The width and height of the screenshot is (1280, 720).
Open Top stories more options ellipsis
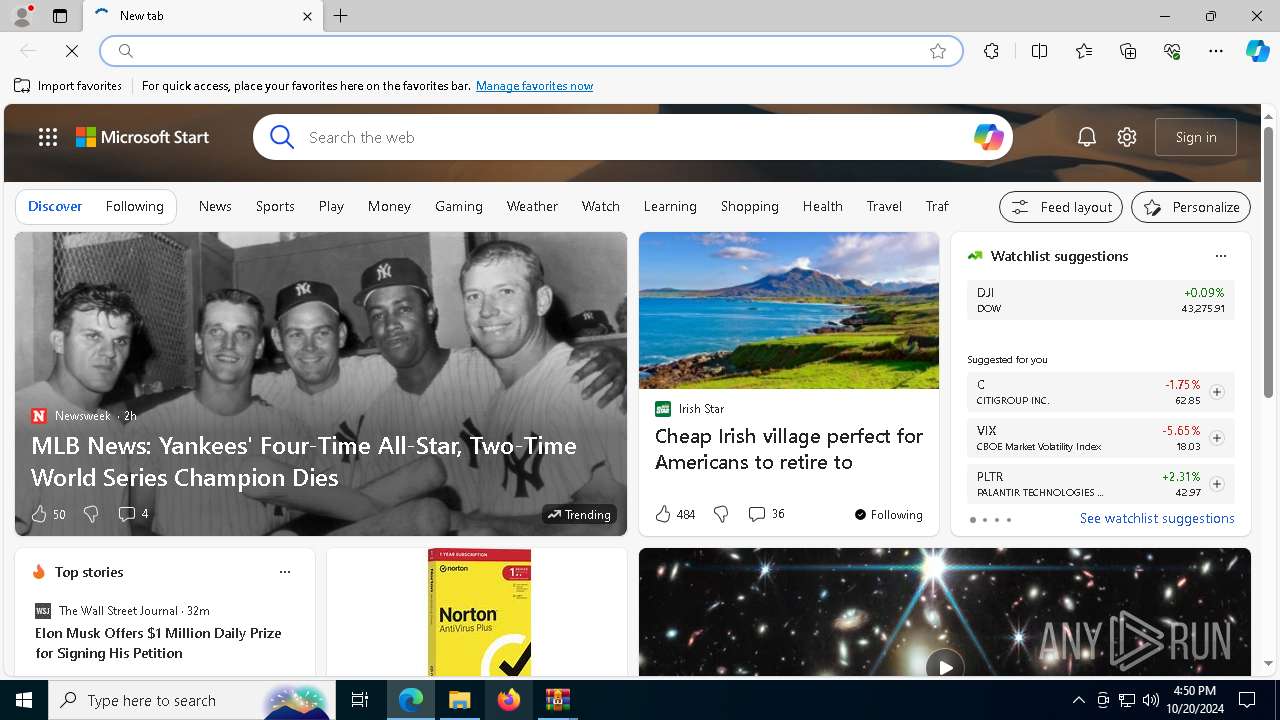285,572
